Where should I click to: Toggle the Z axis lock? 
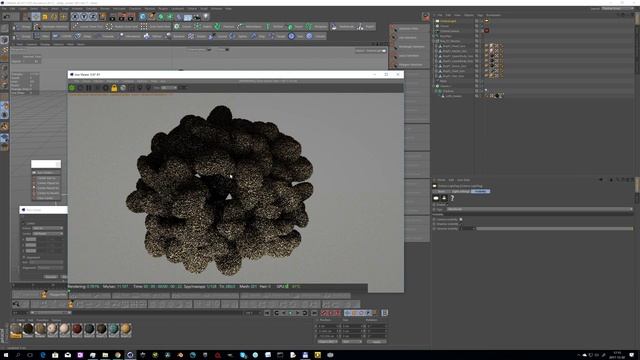[x=93, y=17]
